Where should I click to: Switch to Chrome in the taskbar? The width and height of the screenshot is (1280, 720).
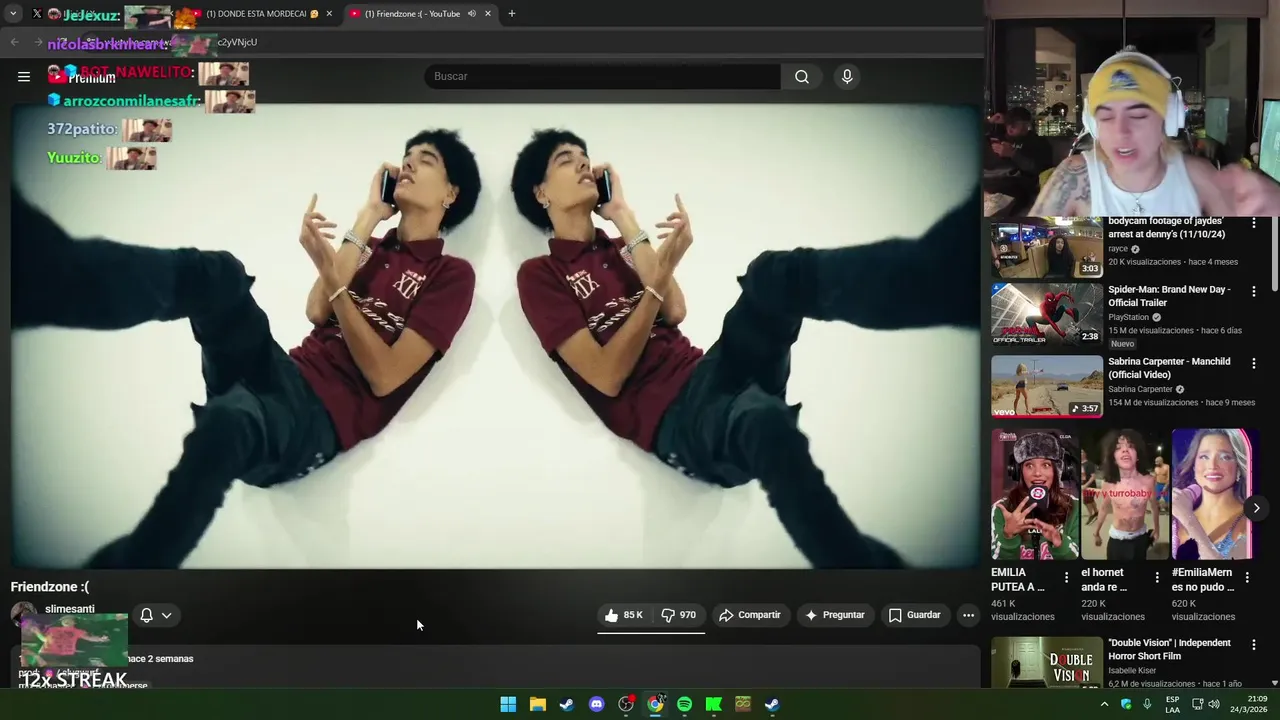tap(655, 704)
